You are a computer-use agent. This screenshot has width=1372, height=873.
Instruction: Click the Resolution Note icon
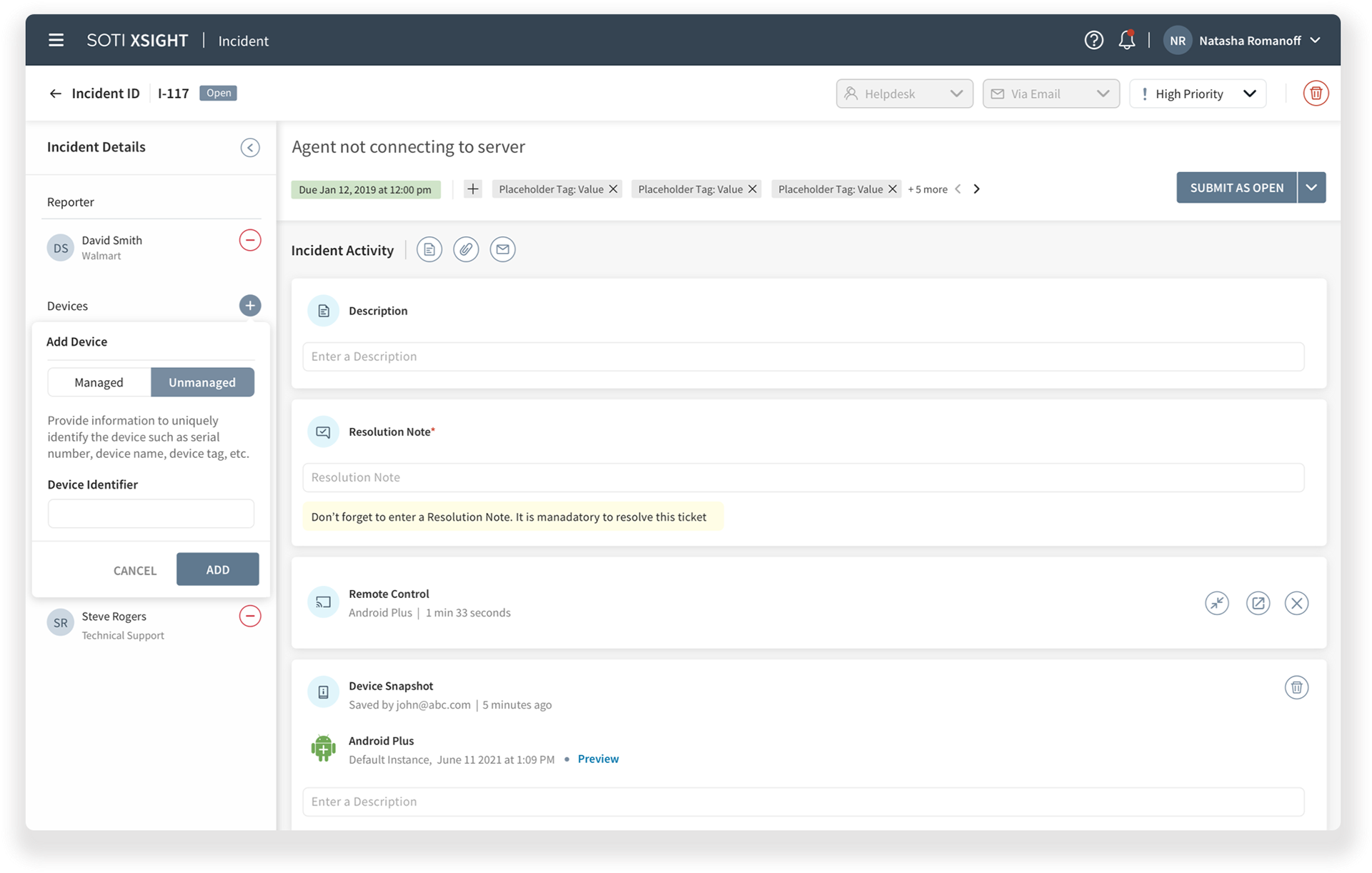click(x=323, y=431)
